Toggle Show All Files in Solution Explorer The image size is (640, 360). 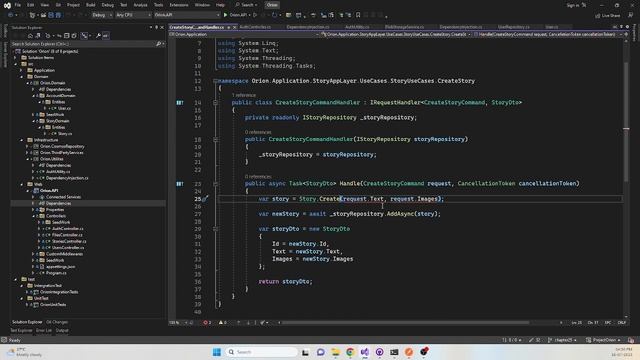pyautogui.click(x=74, y=36)
